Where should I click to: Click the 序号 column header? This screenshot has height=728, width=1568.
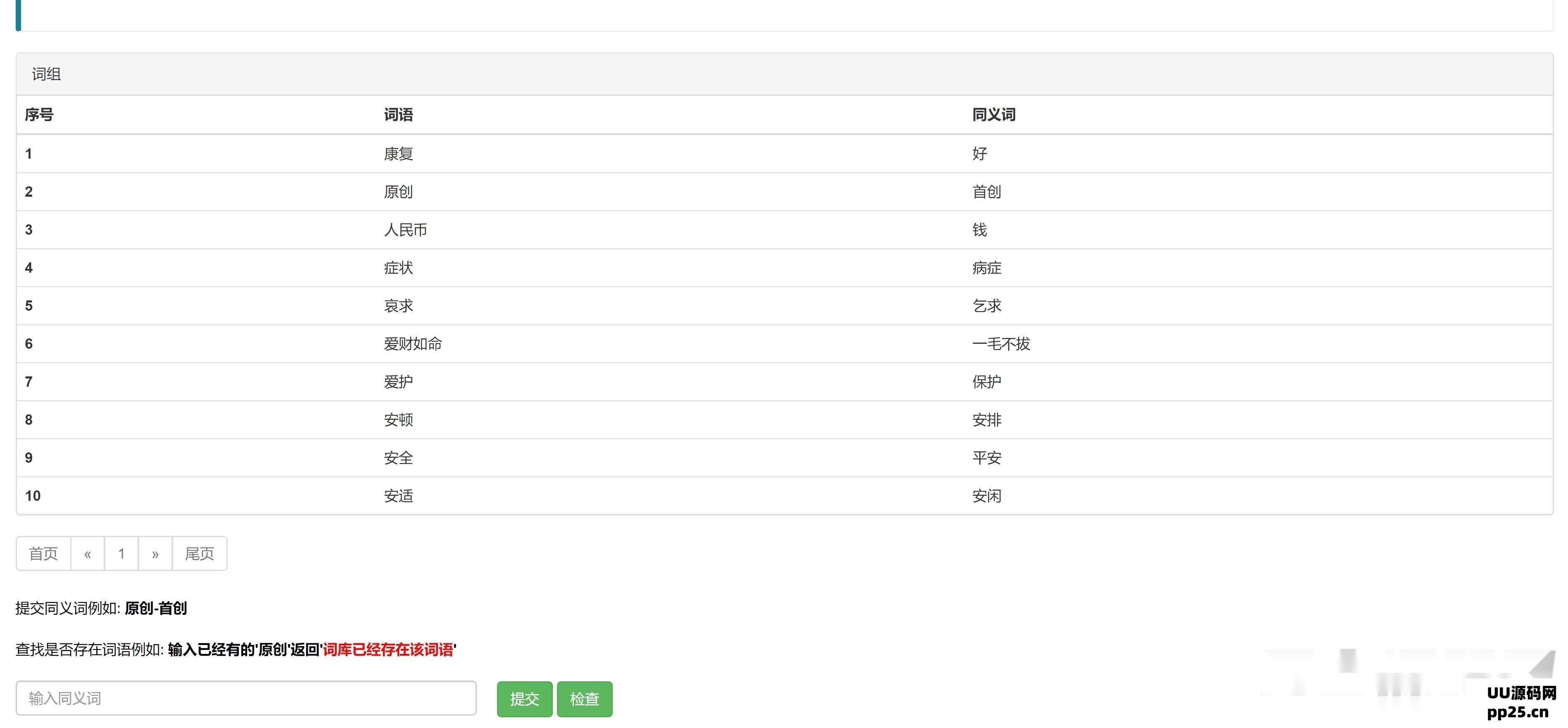[39, 114]
